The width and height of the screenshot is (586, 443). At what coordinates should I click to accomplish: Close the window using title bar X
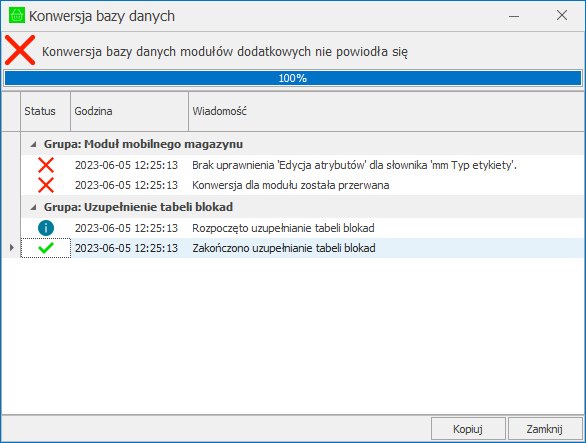click(562, 15)
